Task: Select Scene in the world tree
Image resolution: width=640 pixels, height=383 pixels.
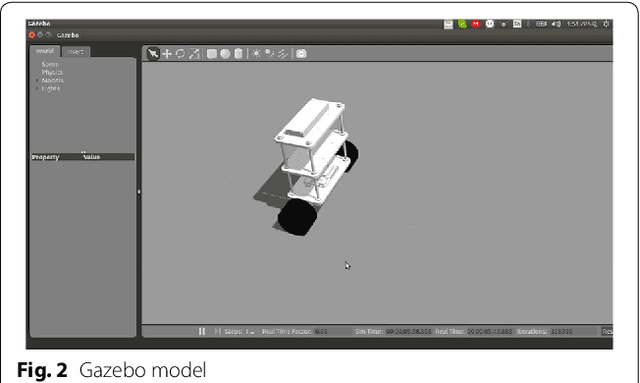Action: coord(50,64)
